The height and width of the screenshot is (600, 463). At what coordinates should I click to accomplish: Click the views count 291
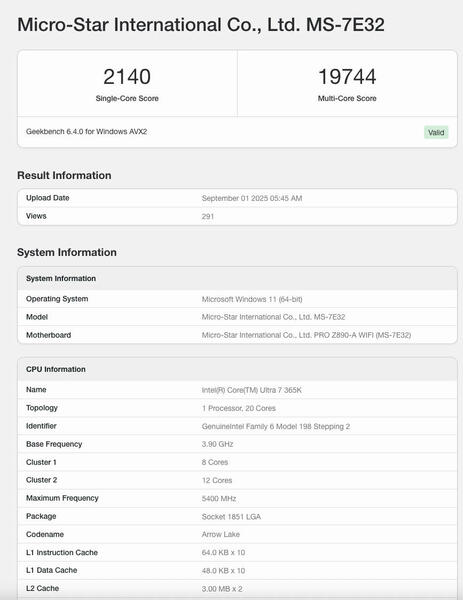coord(208,216)
